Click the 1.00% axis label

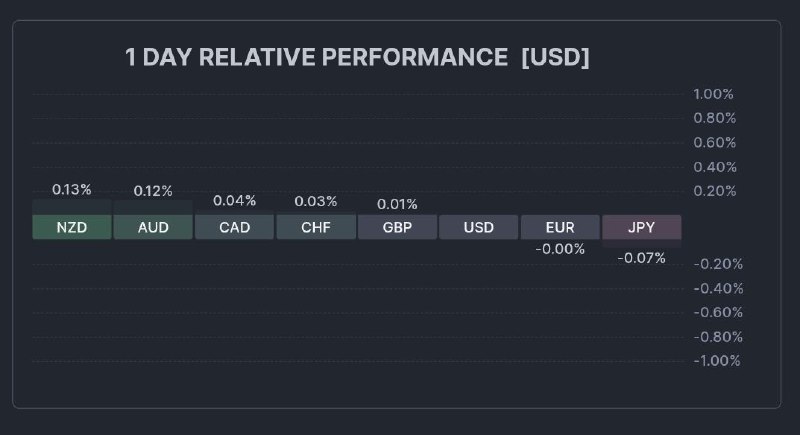pos(714,94)
